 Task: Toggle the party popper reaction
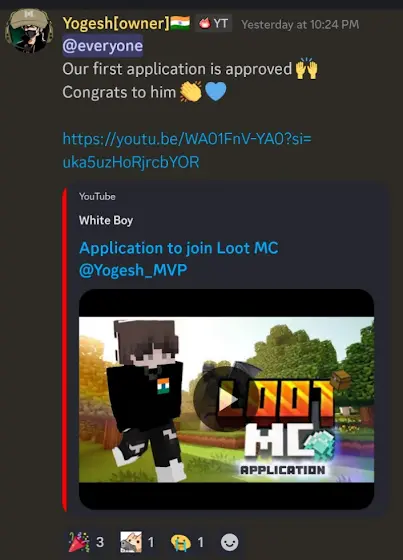tap(86, 542)
